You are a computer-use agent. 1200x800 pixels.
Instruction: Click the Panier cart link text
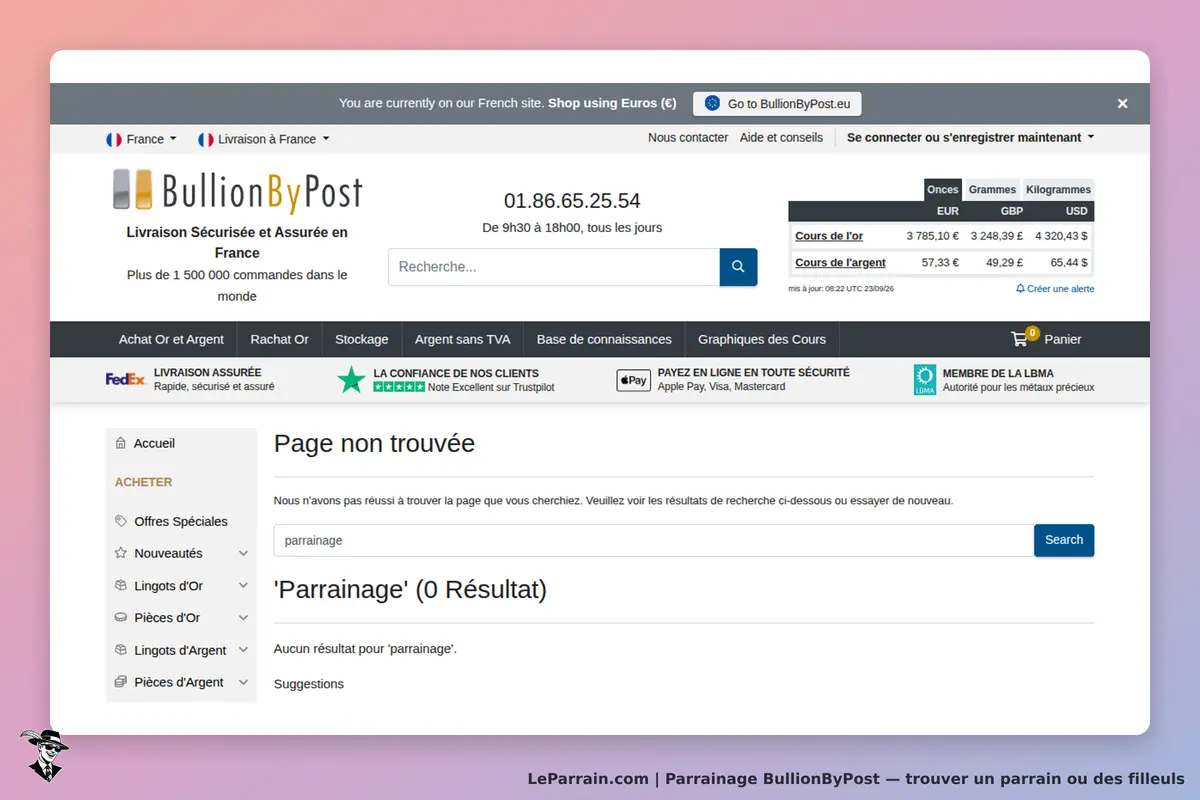point(1063,339)
